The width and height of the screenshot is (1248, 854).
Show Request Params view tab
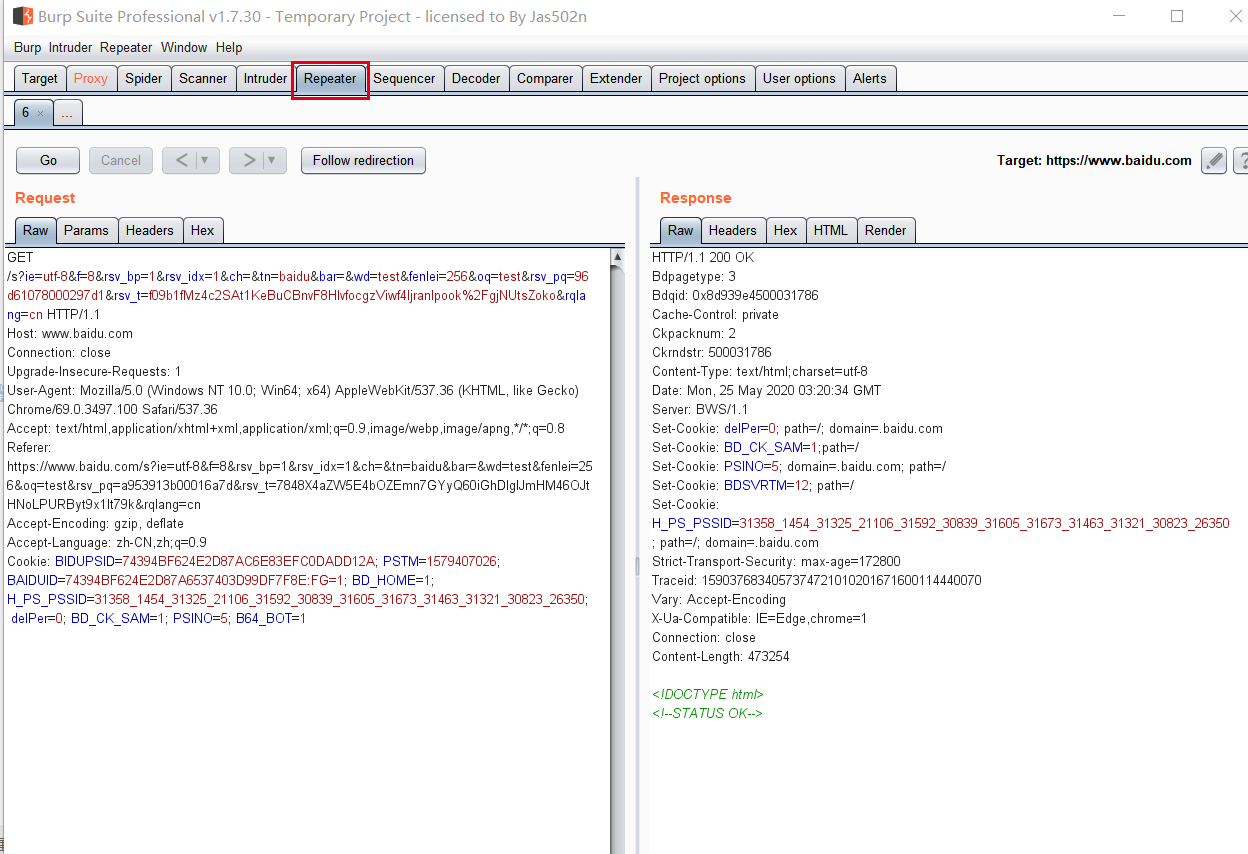[86, 230]
